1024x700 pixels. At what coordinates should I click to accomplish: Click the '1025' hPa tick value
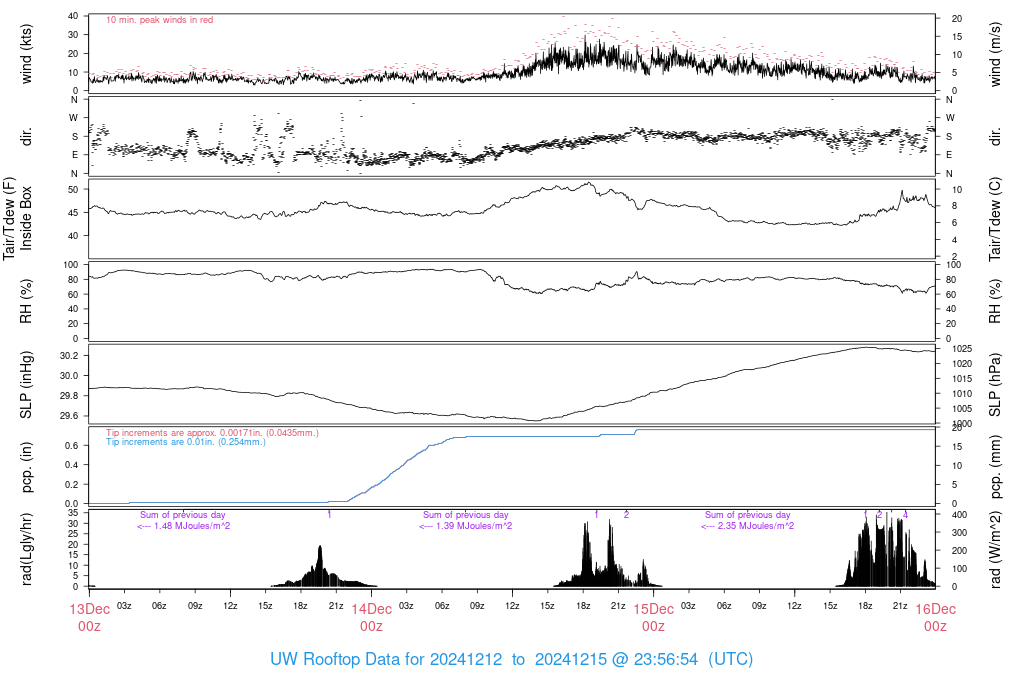point(962,349)
